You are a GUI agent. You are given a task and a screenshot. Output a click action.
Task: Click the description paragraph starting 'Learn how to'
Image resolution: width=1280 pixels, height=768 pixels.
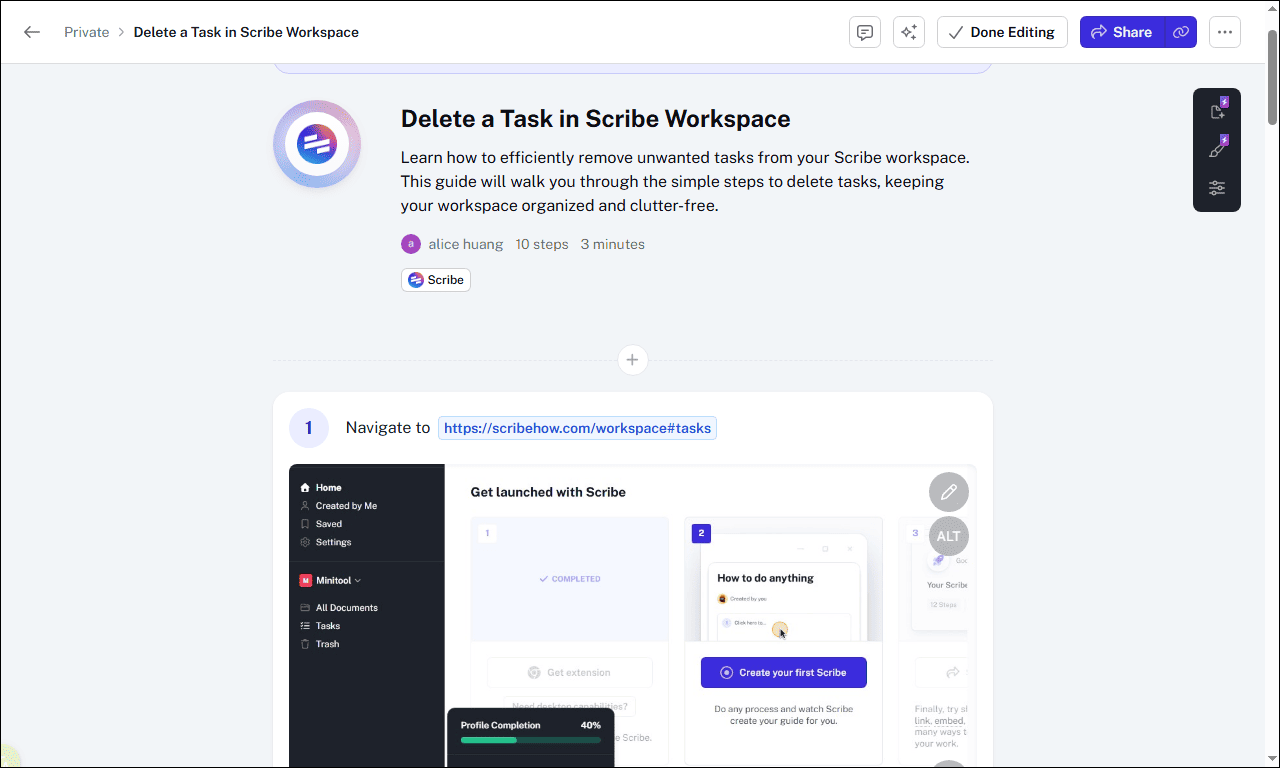pyautogui.click(x=686, y=182)
